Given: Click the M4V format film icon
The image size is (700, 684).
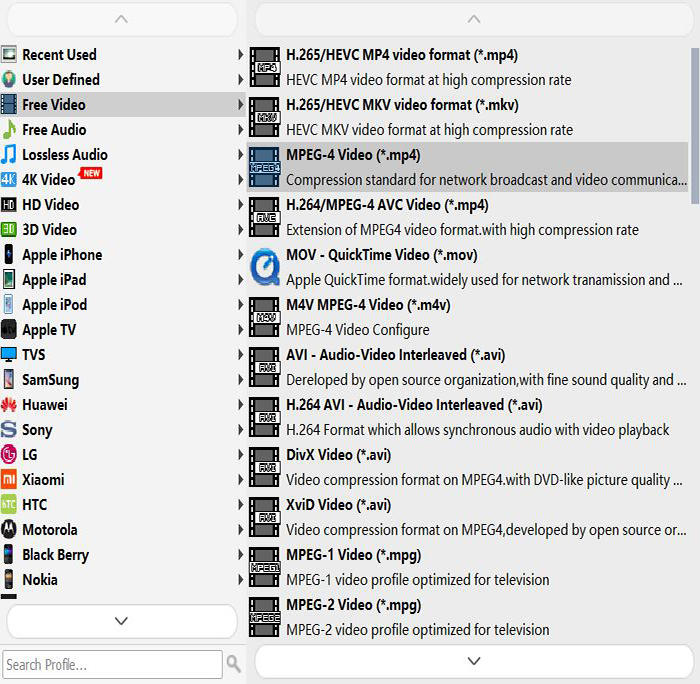Looking at the screenshot, I should click(265, 317).
